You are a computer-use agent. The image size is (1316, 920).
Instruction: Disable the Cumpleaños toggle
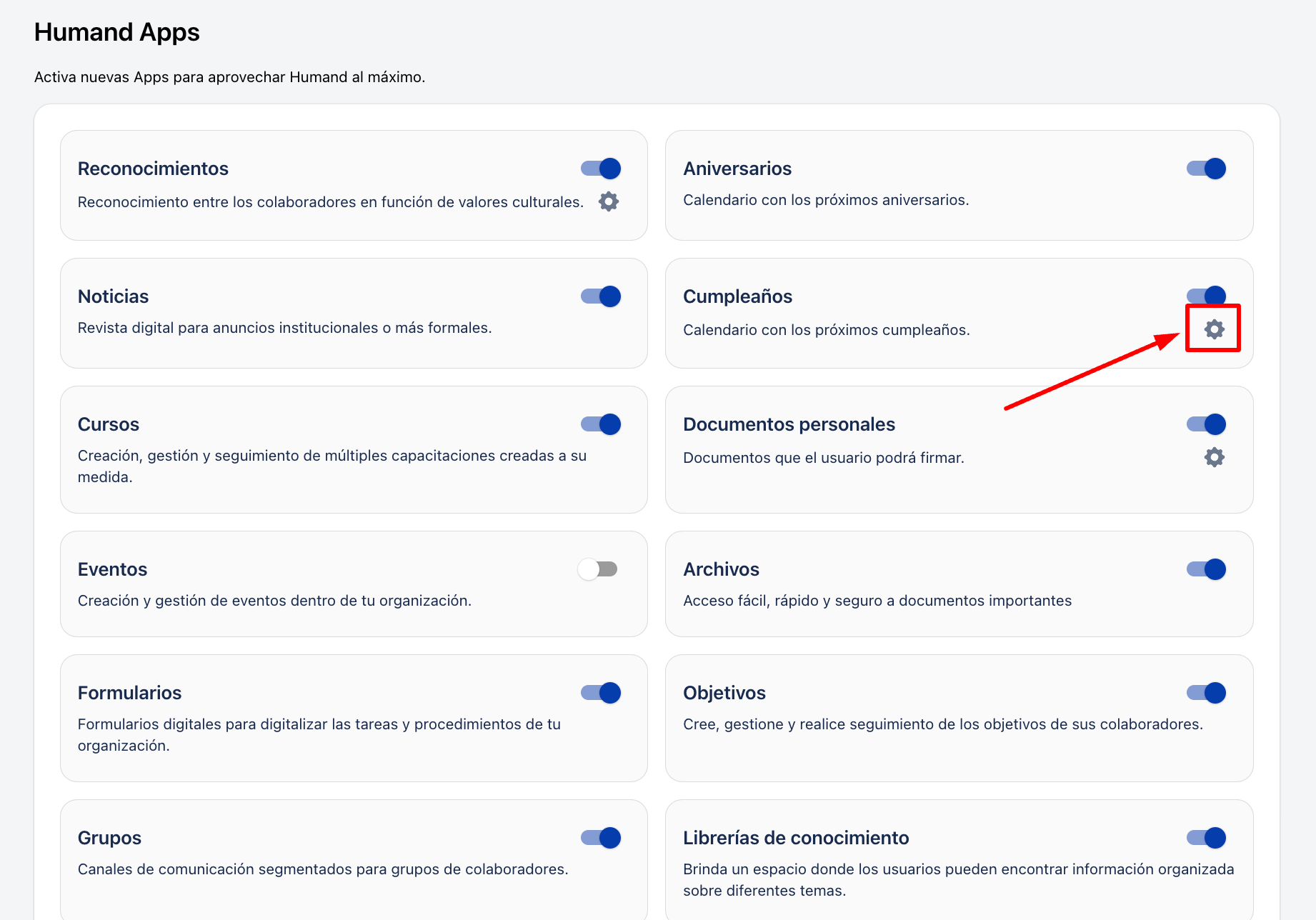(1206, 295)
